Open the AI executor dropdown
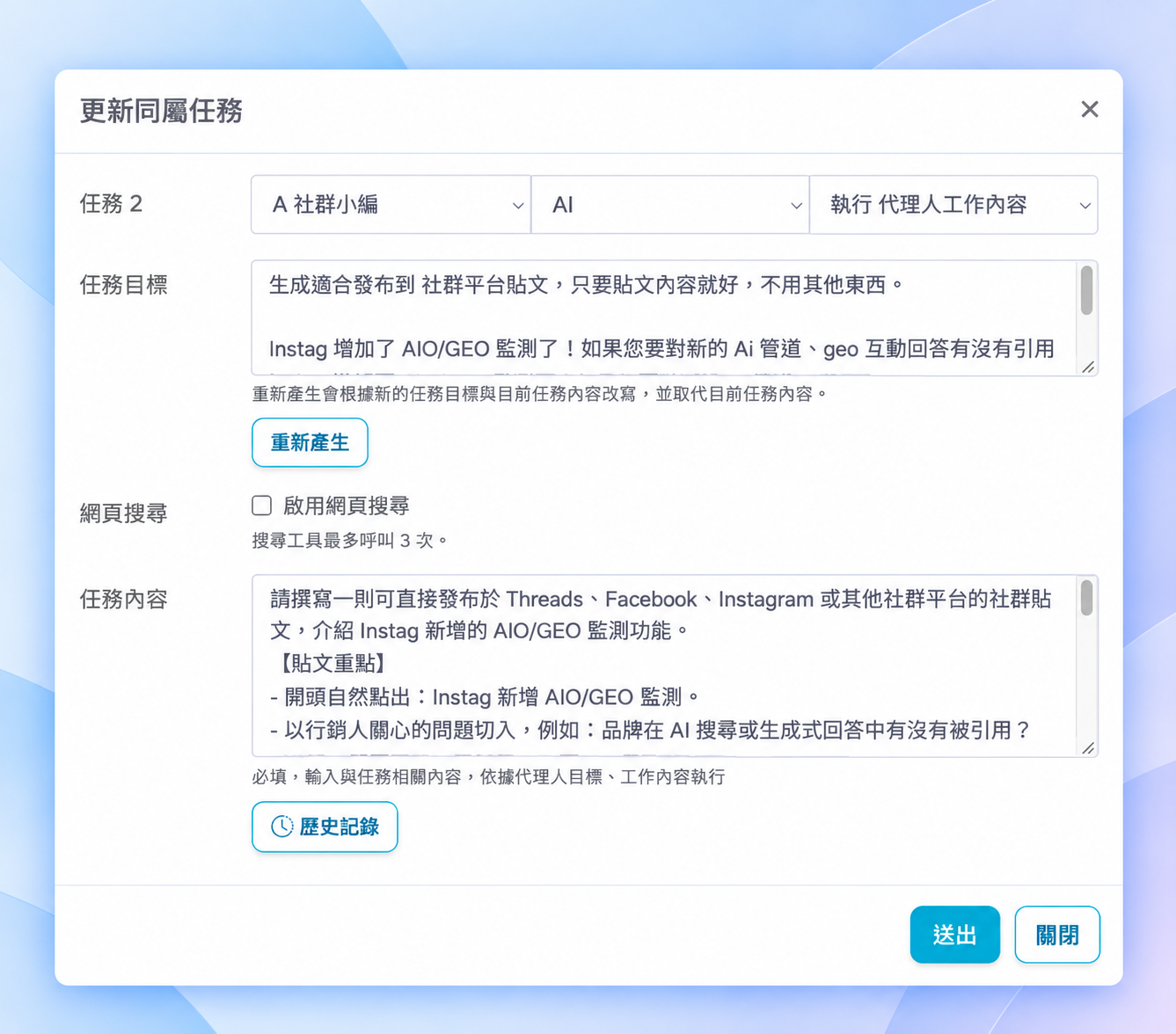The width and height of the screenshot is (1176, 1034). point(670,205)
